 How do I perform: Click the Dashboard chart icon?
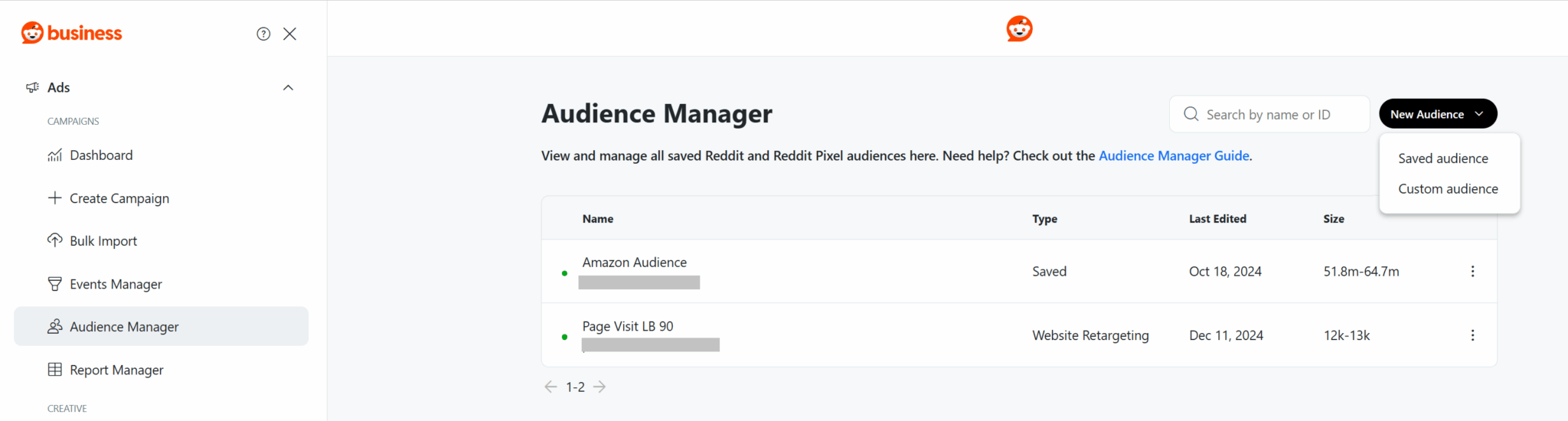(x=55, y=155)
